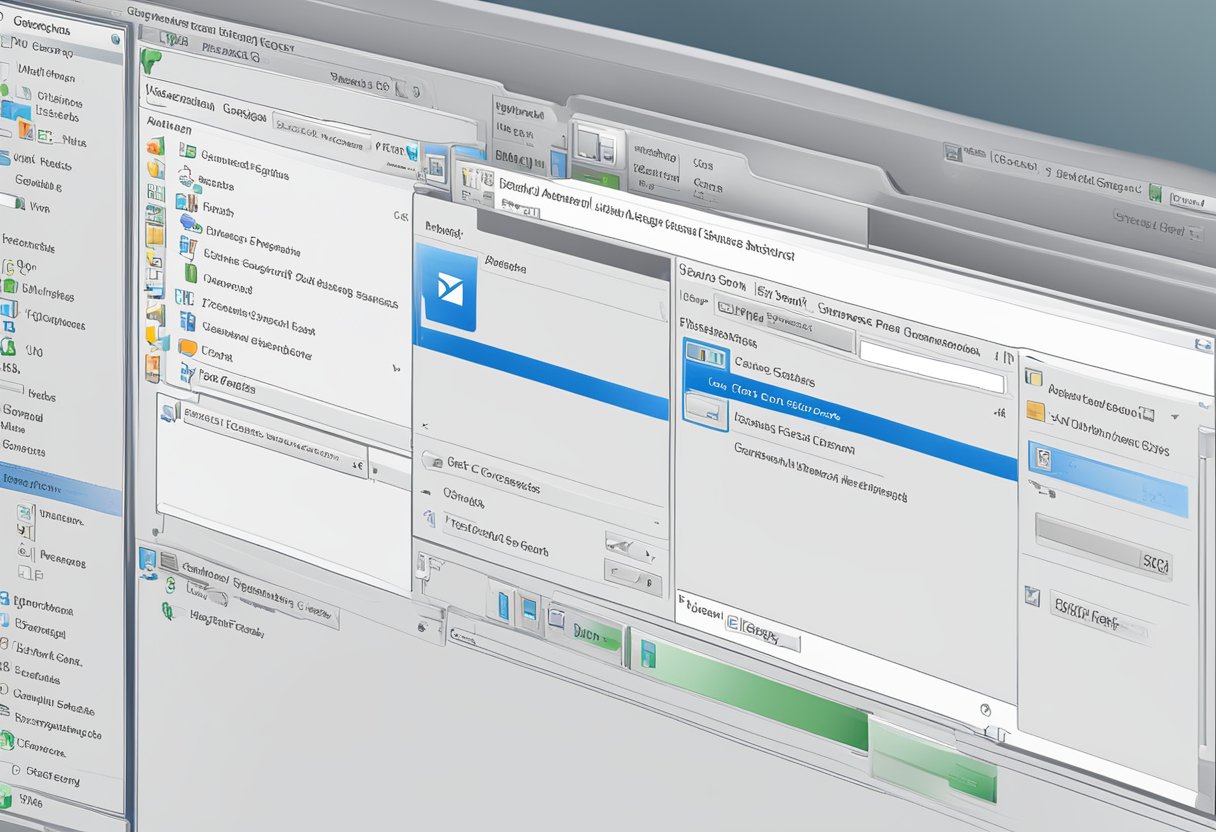Image resolution: width=1216 pixels, height=832 pixels.
Task: Select the highlighted item in the left sidebar
Action: 60,485
